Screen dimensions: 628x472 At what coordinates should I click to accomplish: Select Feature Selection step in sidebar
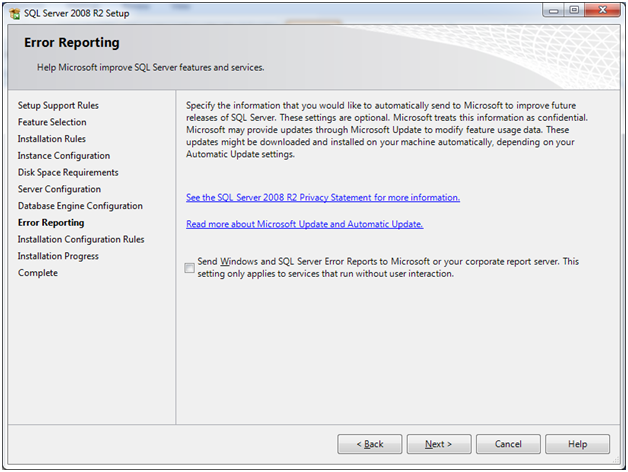(52, 122)
